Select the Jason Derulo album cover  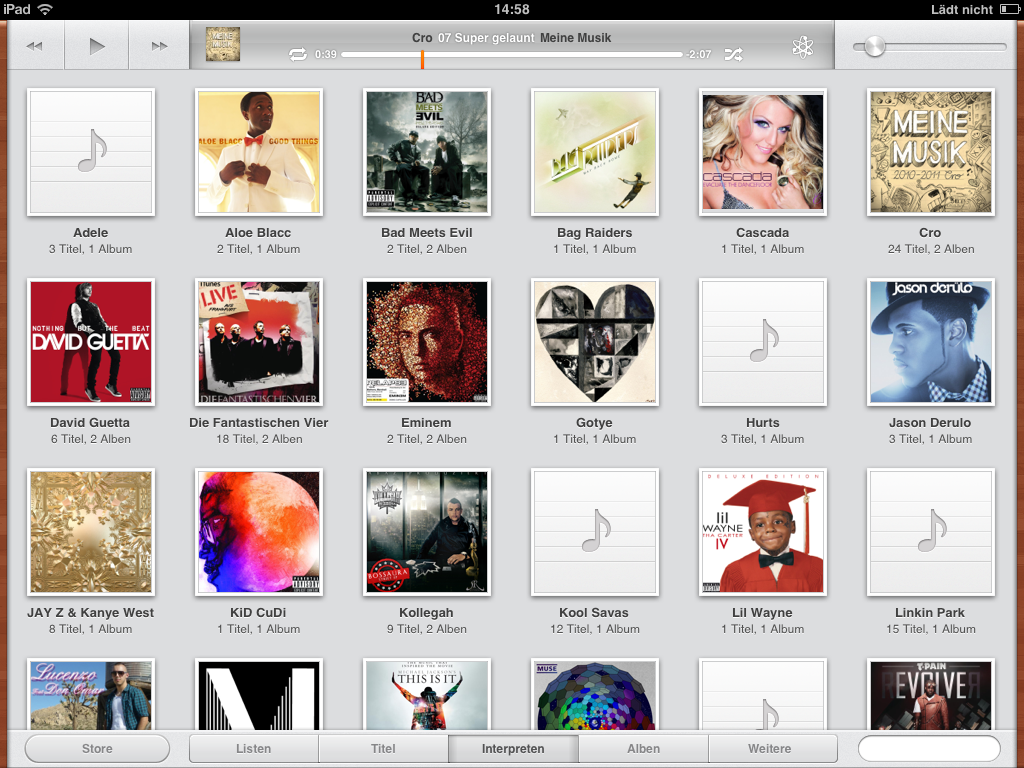point(931,342)
